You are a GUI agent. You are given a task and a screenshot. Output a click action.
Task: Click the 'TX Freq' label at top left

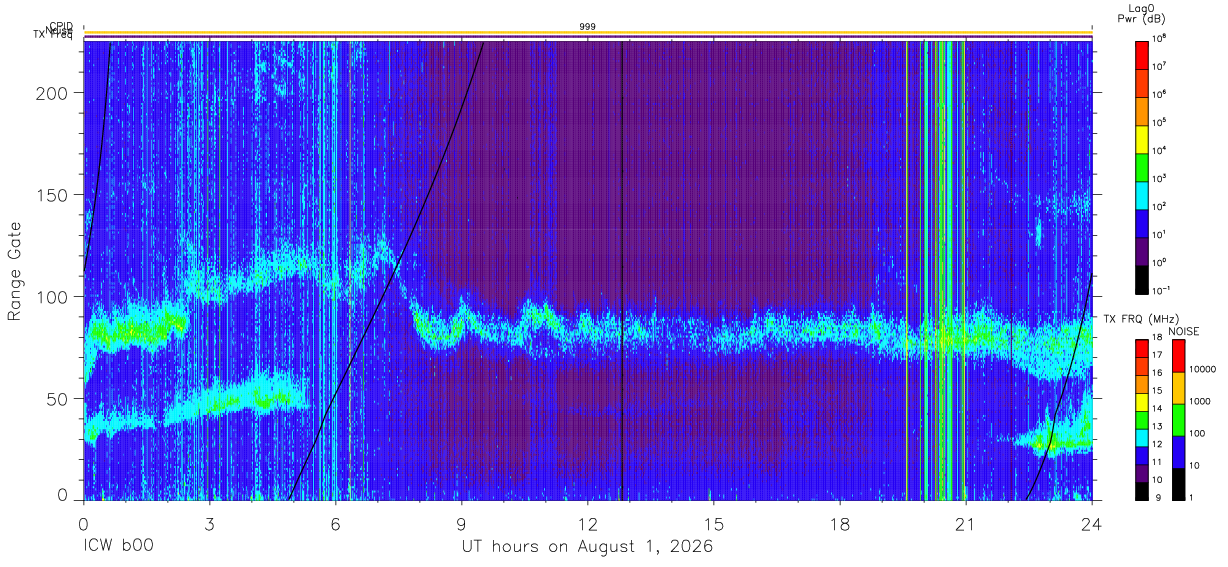(53, 36)
